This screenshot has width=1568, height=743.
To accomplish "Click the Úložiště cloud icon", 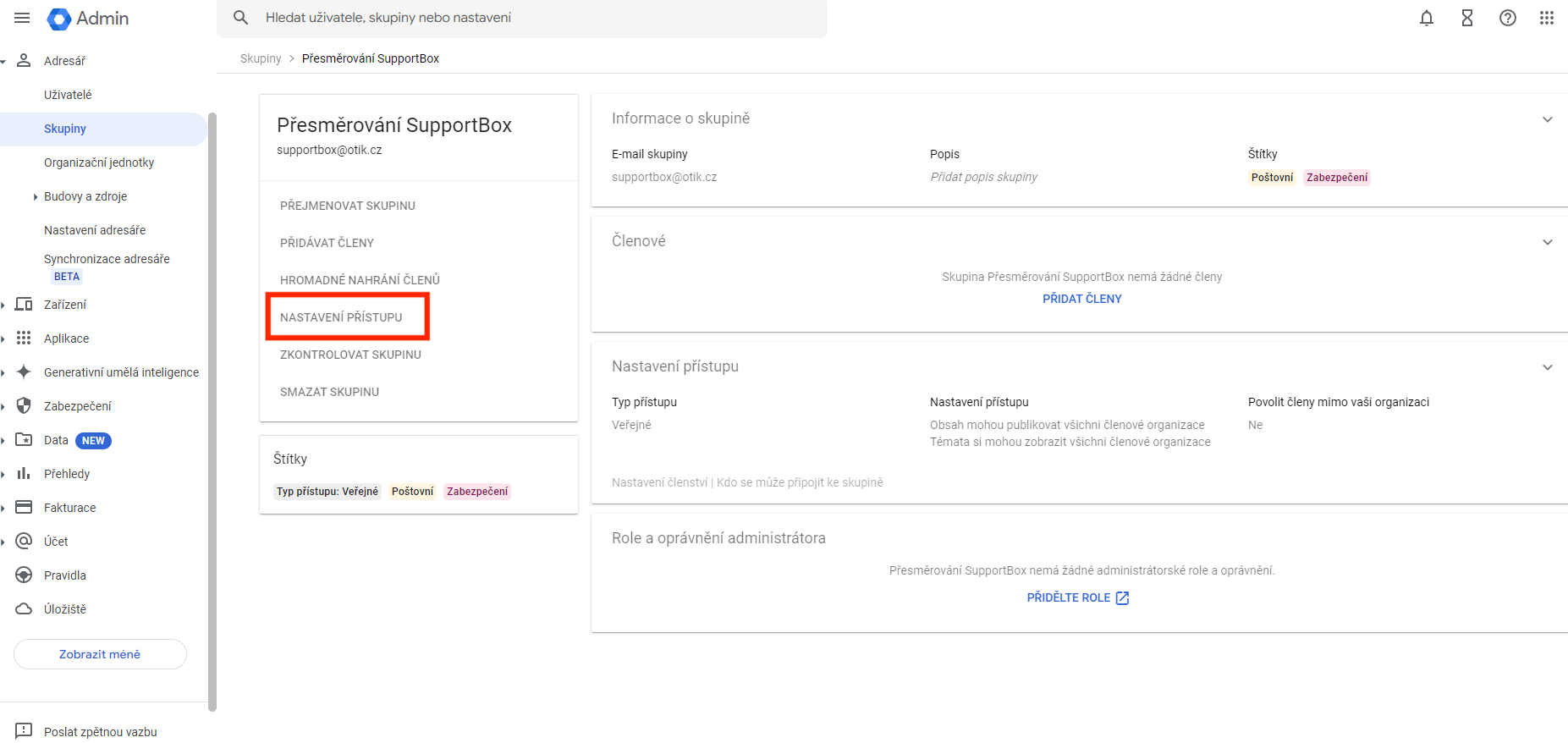I will click(24, 609).
